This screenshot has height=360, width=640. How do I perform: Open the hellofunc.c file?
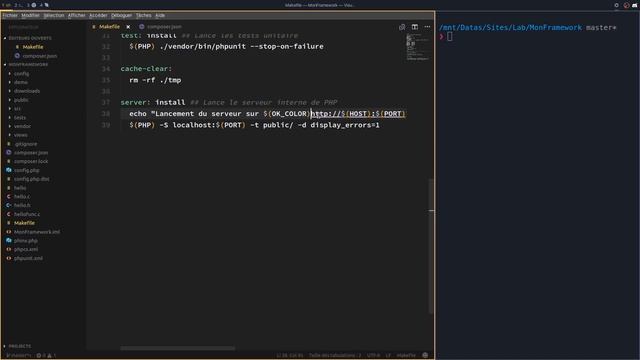coord(27,214)
